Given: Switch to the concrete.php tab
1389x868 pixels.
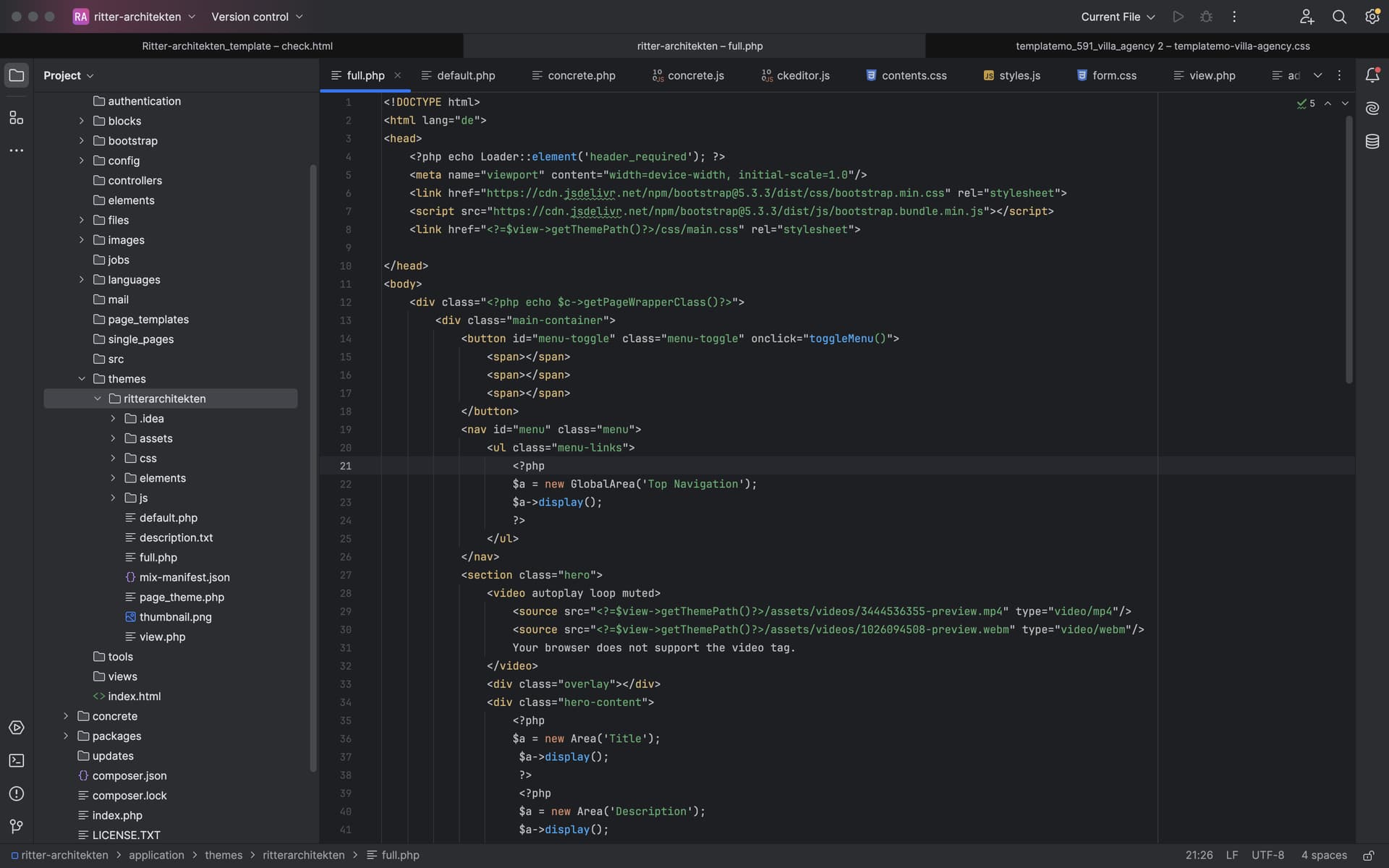Looking at the screenshot, I should (x=574, y=75).
